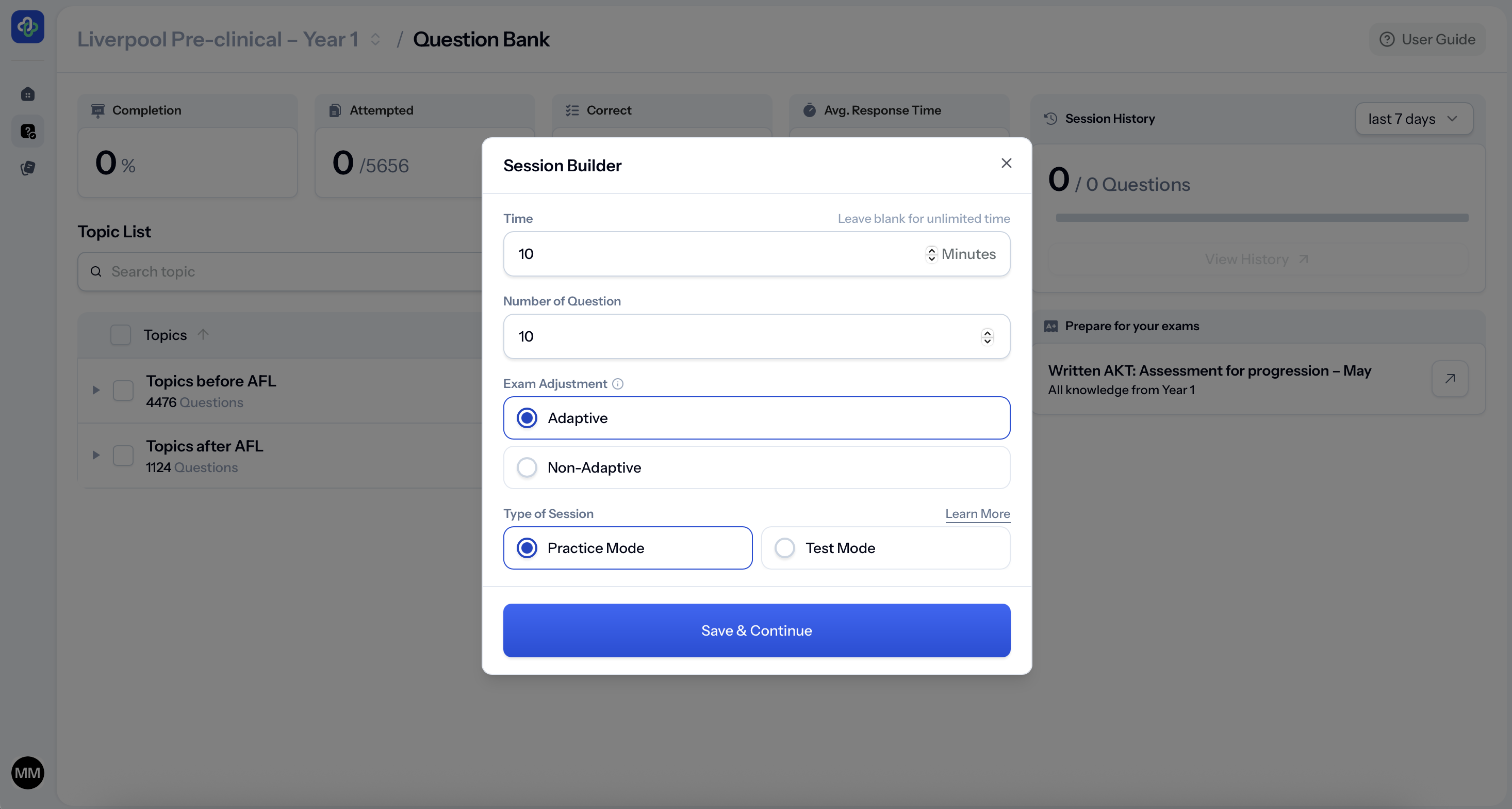This screenshot has height=809, width=1512.
Task: Expand the Topics after AFL group
Action: point(96,455)
